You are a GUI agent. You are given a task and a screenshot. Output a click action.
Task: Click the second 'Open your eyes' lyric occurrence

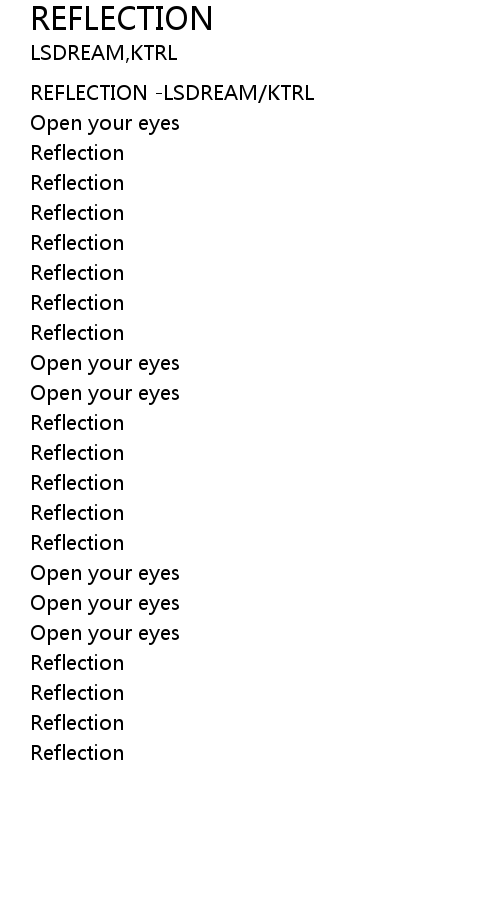click(105, 363)
